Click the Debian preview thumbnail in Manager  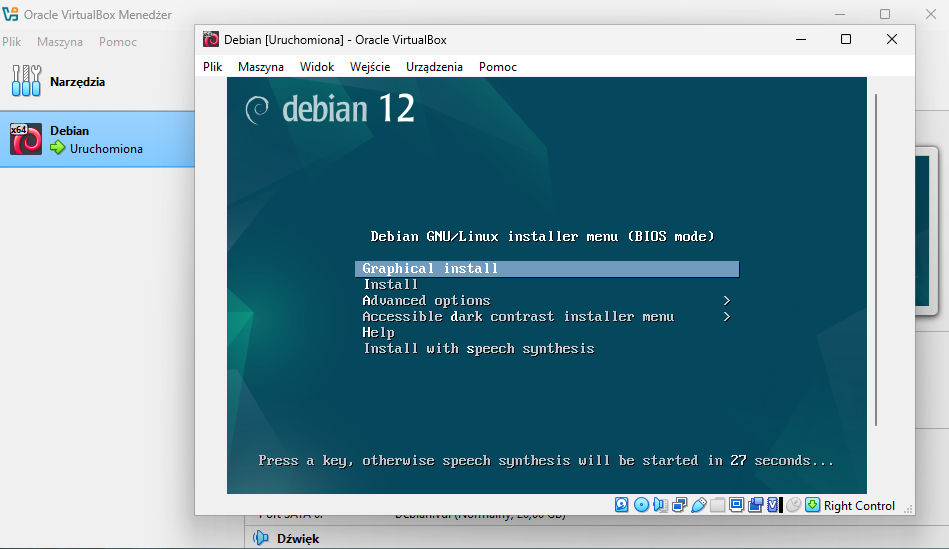coord(926,231)
